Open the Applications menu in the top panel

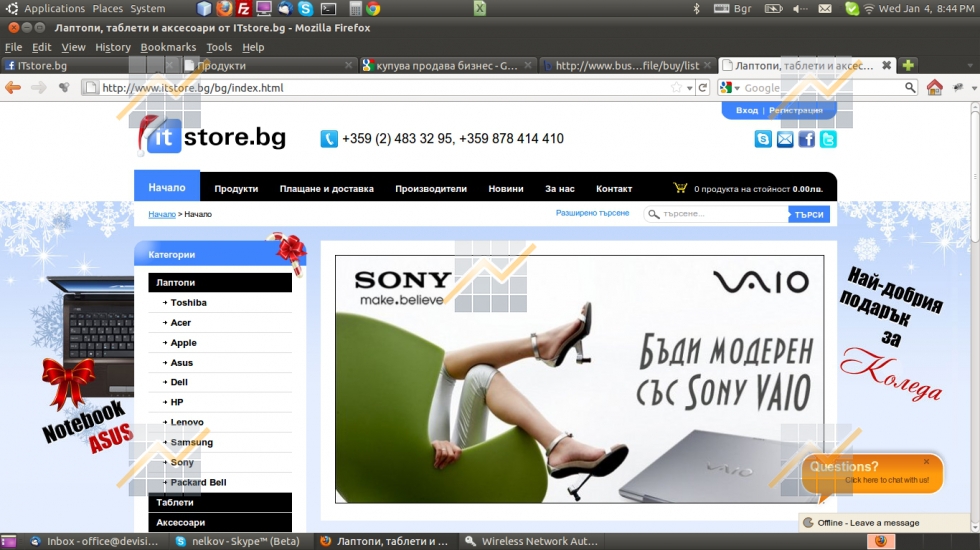(54, 8)
